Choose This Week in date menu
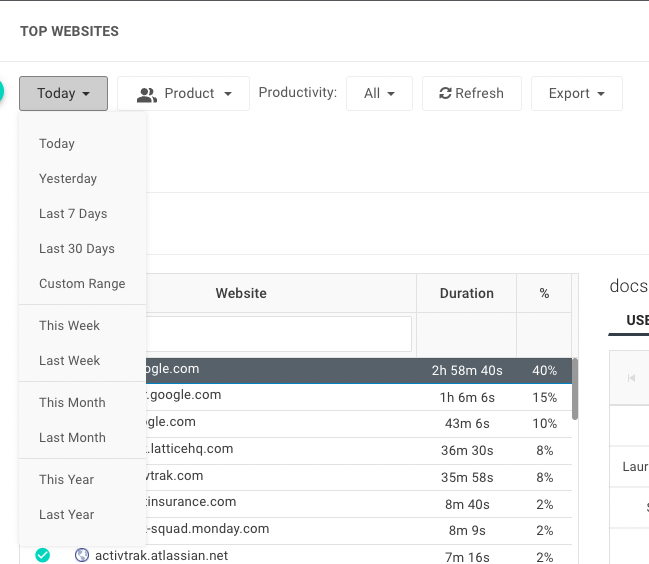 (x=70, y=326)
